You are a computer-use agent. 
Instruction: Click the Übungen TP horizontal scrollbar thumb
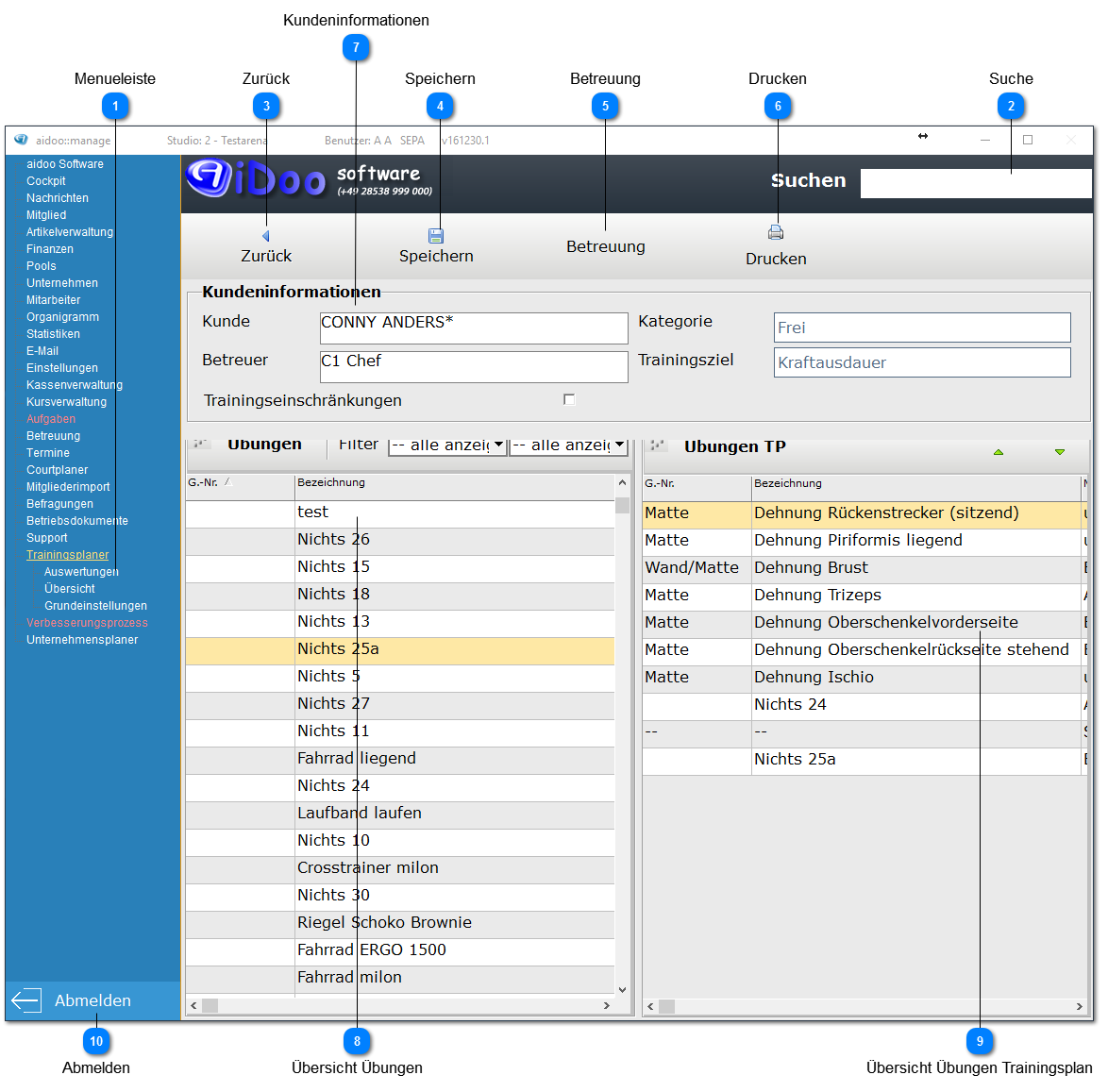click(666, 1006)
